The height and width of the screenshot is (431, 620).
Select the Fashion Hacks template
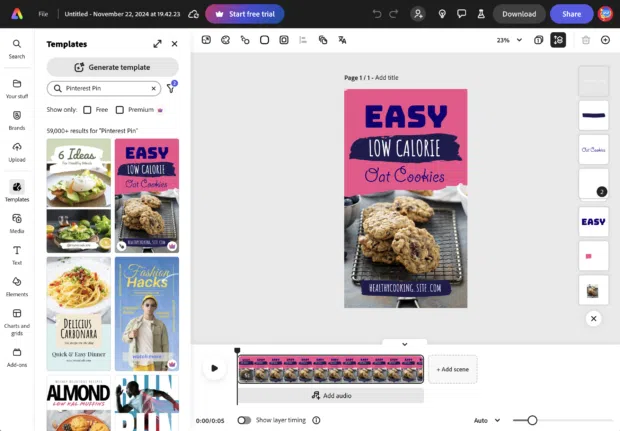click(x=147, y=314)
